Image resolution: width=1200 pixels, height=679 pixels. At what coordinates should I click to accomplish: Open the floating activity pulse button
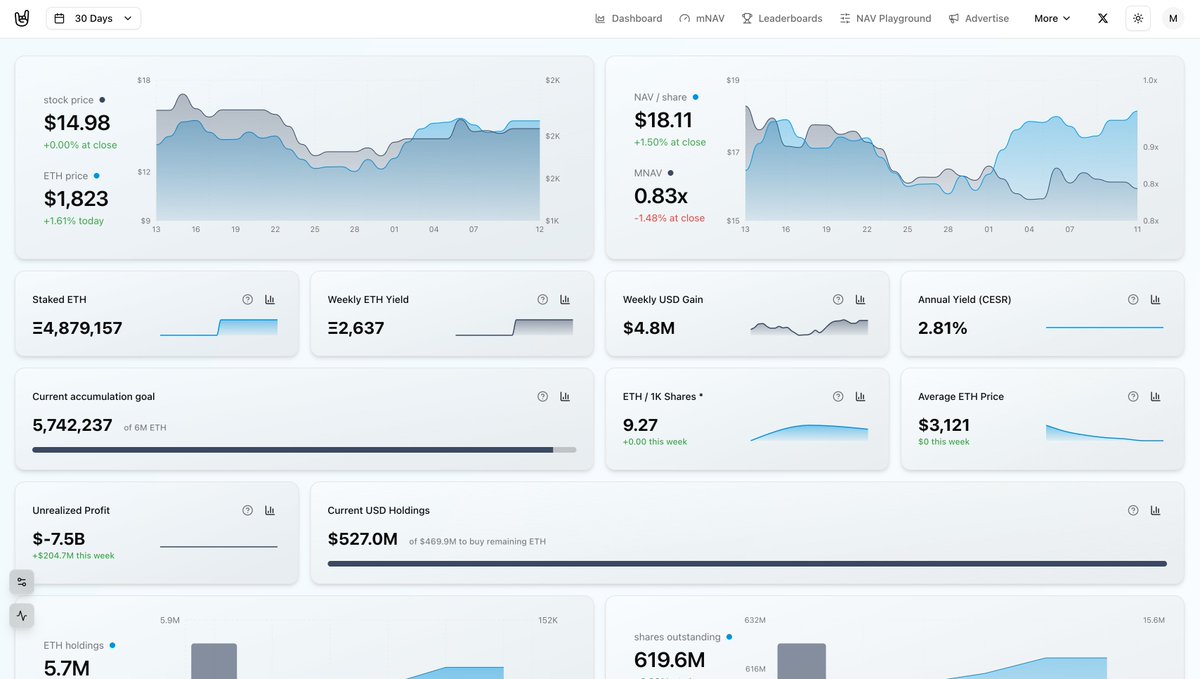22,615
